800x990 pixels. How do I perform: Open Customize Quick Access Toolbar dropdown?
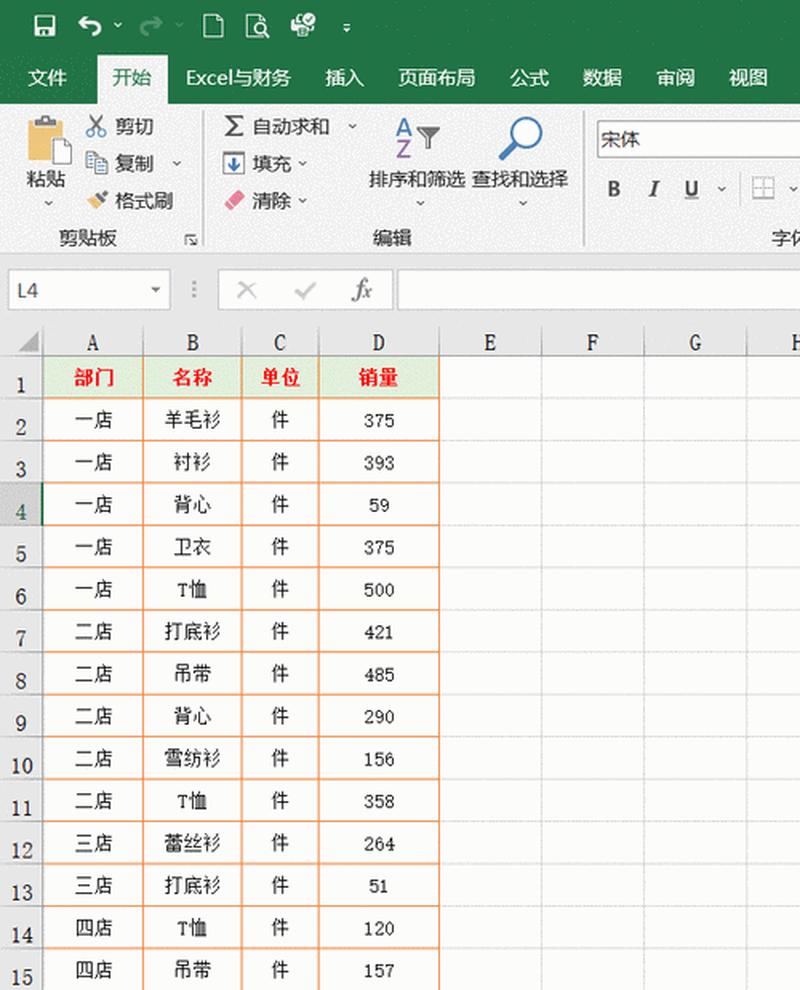(x=347, y=27)
